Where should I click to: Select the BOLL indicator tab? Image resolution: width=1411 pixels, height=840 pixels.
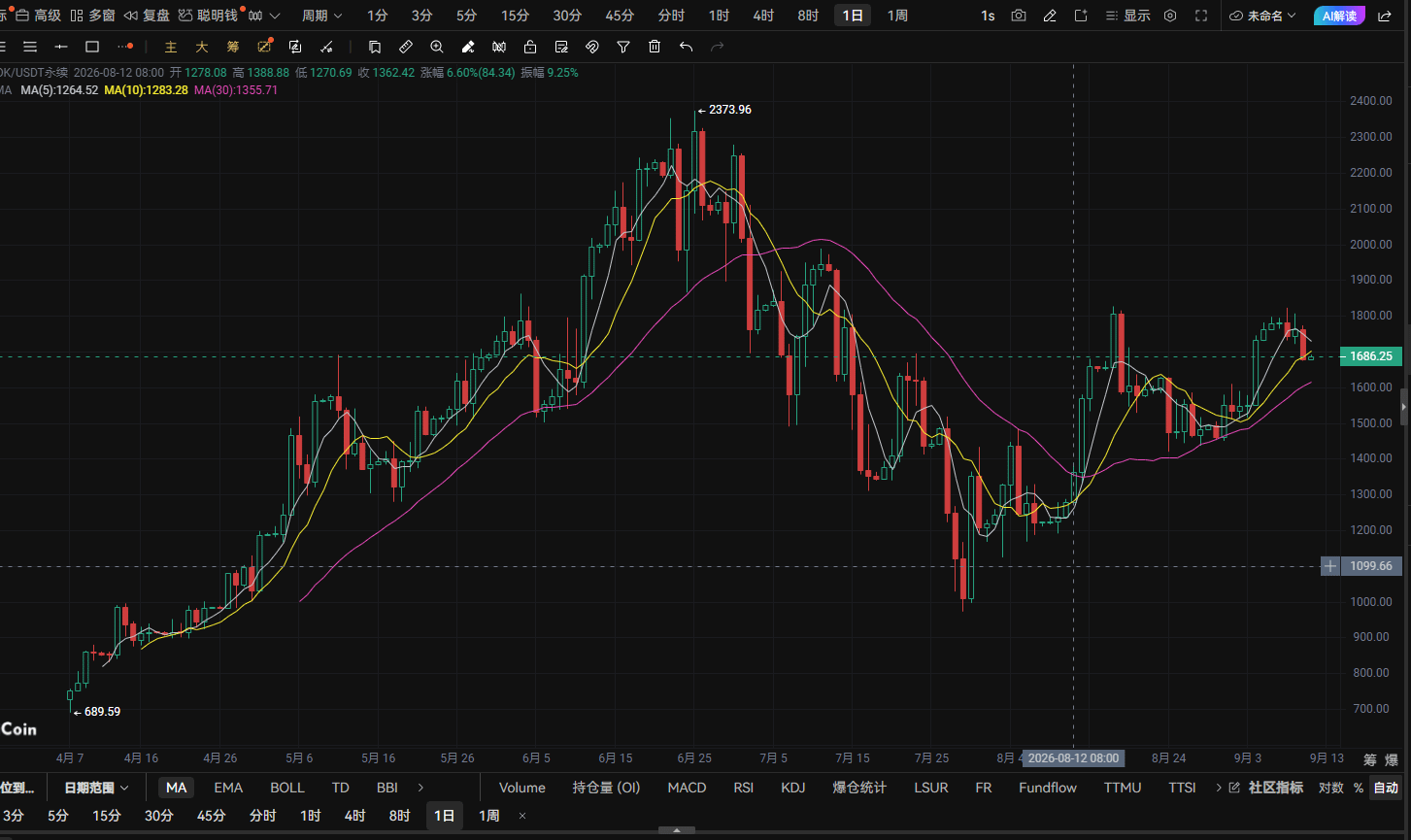click(x=286, y=788)
